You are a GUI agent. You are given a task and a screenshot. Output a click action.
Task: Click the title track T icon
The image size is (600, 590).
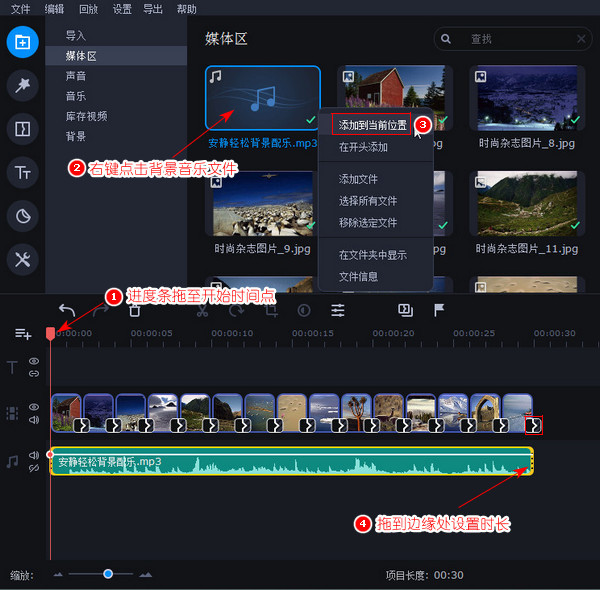pyautogui.click(x=12, y=367)
